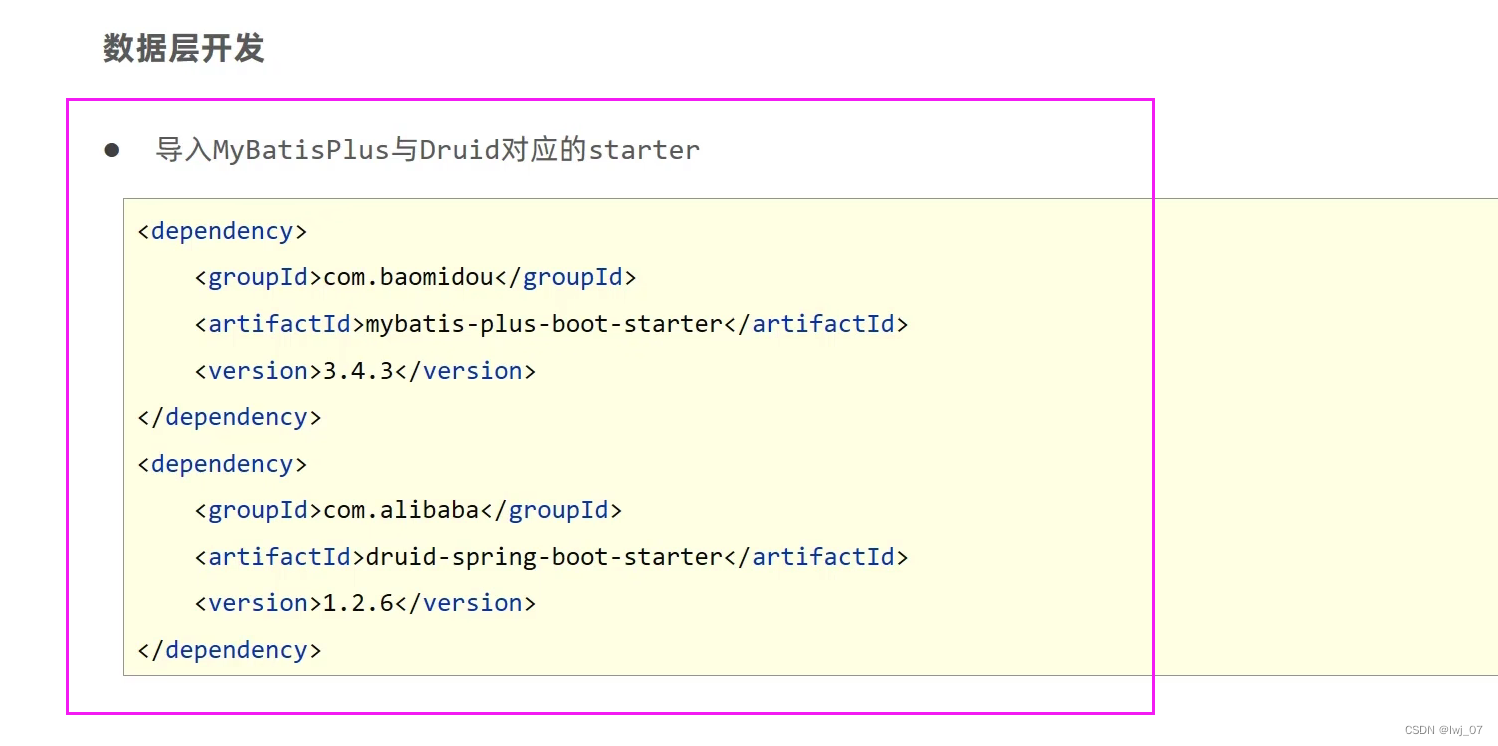This screenshot has width=1498, height=746.
Task: Click the 导入MyBatisPlus与Druid对应的starter line
Action: pos(427,150)
